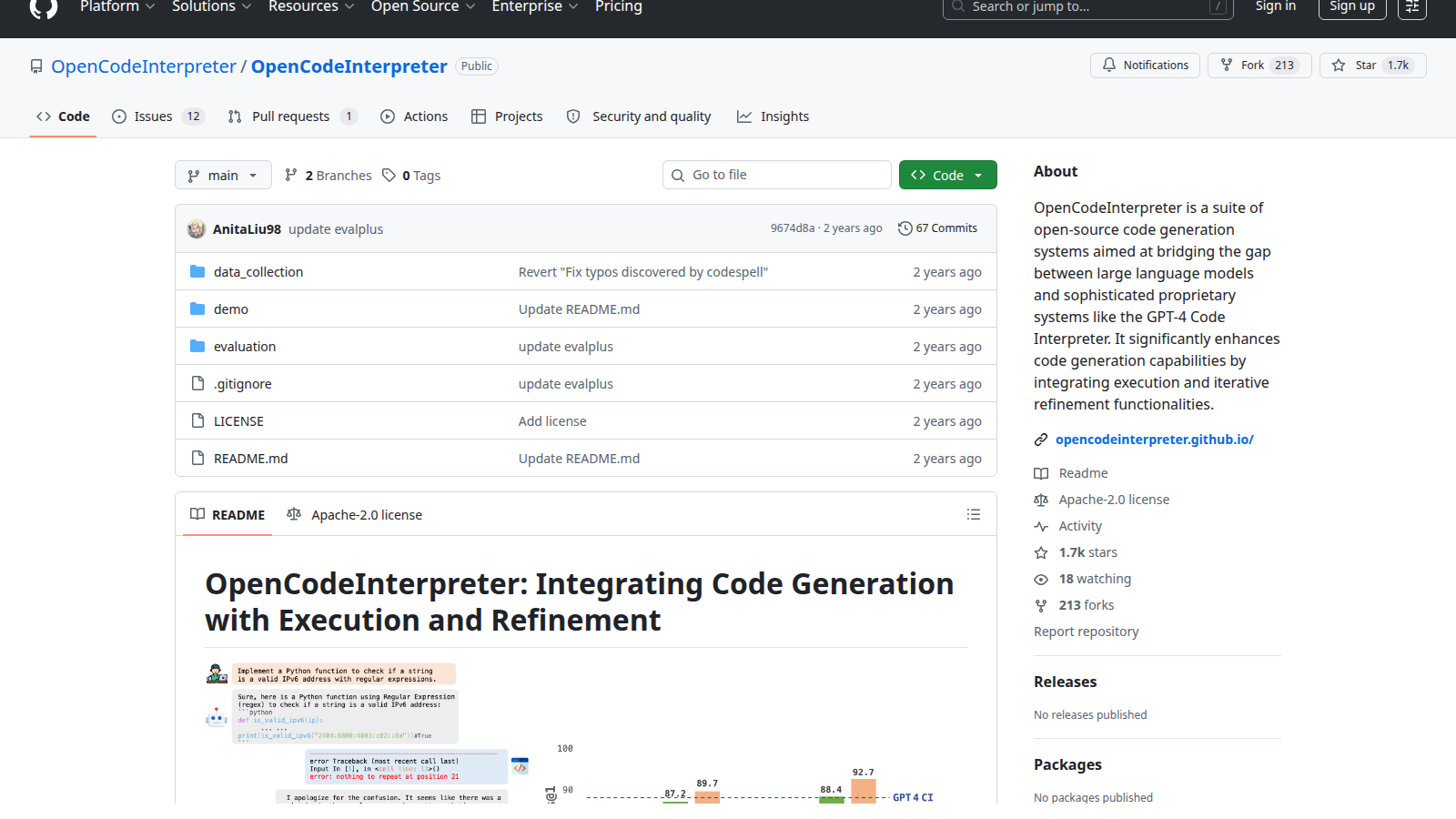The image size is (1456, 819).
Task: Expand the Enterprise dropdown
Action: 535,6
